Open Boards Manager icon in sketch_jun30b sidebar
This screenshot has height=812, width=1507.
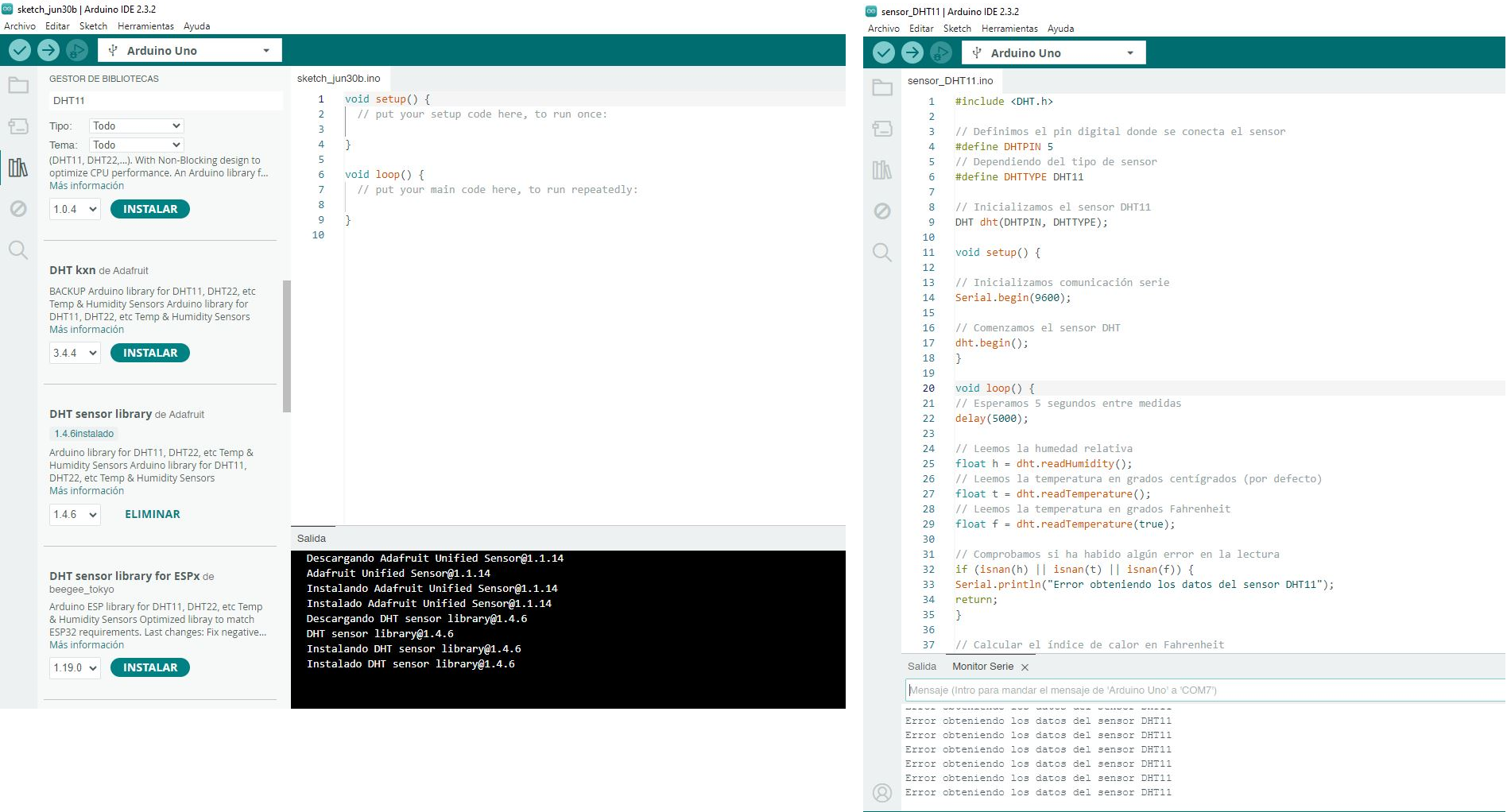tap(18, 126)
